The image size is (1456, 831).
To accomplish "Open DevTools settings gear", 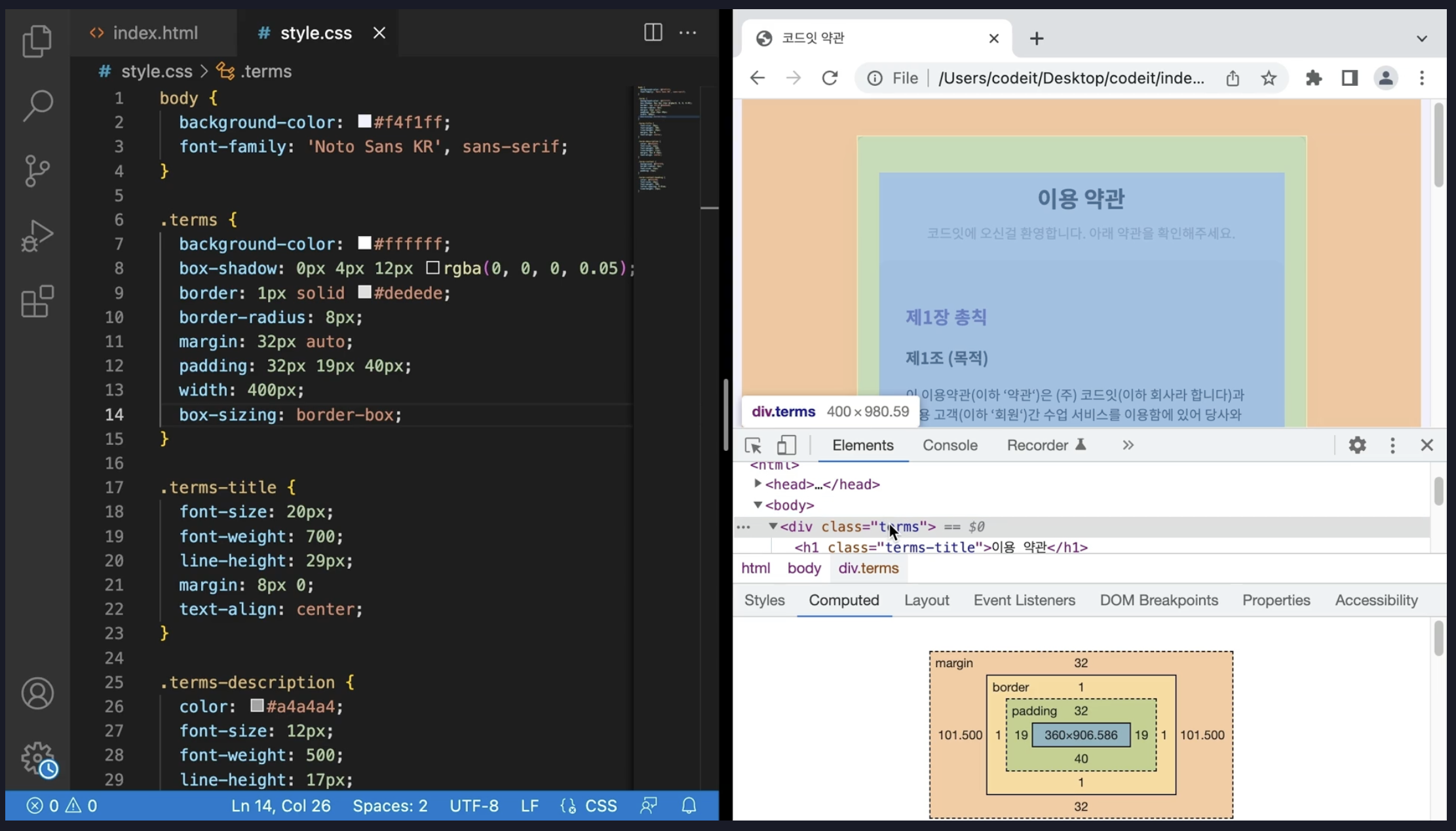I will pyautogui.click(x=1357, y=445).
